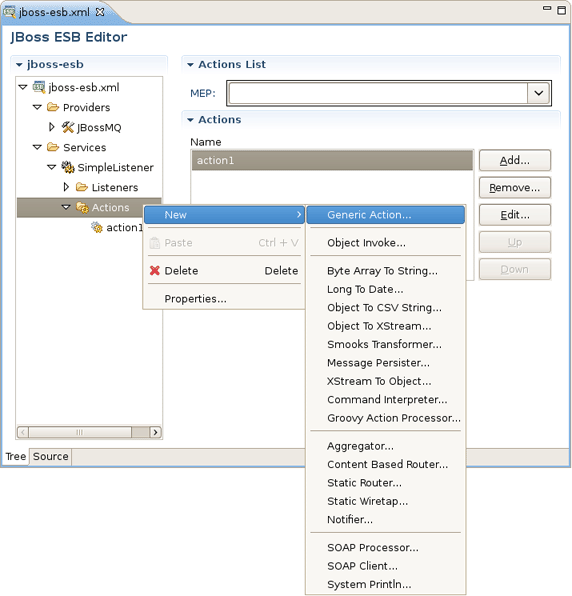The image size is (572, 596).
Task: Click the horizontal scrollbar thumb in tree
Action: pyautogui.click(x=80, y=432)
